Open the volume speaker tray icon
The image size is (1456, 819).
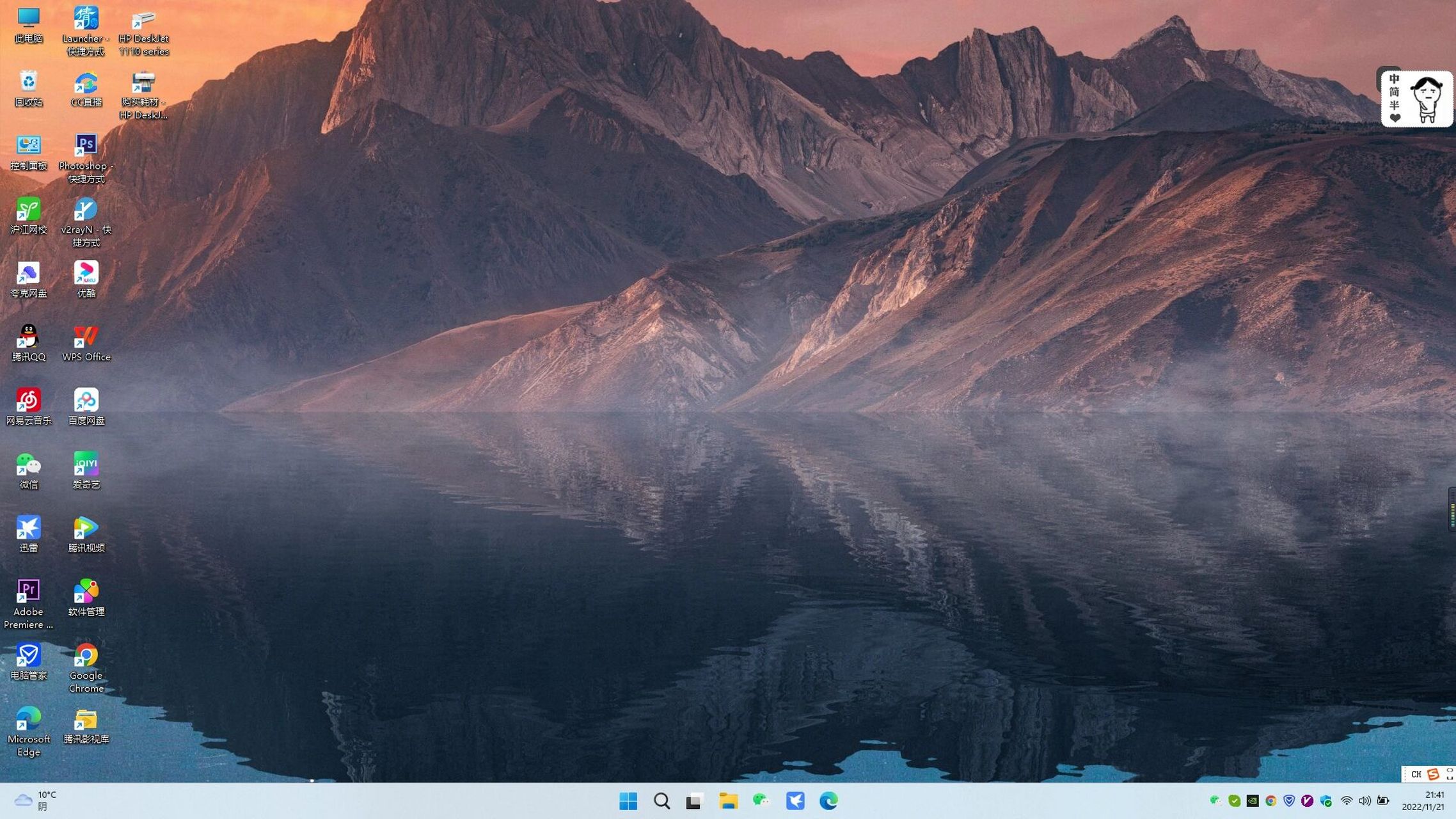click(1365, 800)
